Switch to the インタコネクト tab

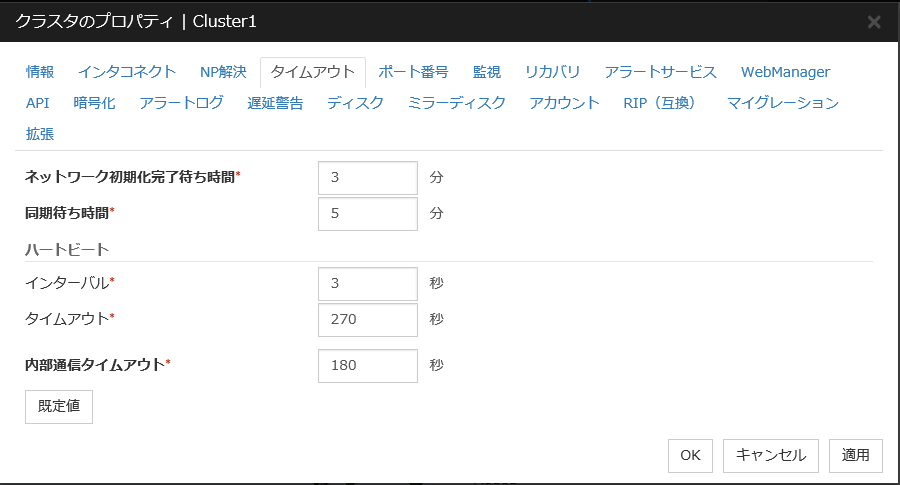coord(127,72)
